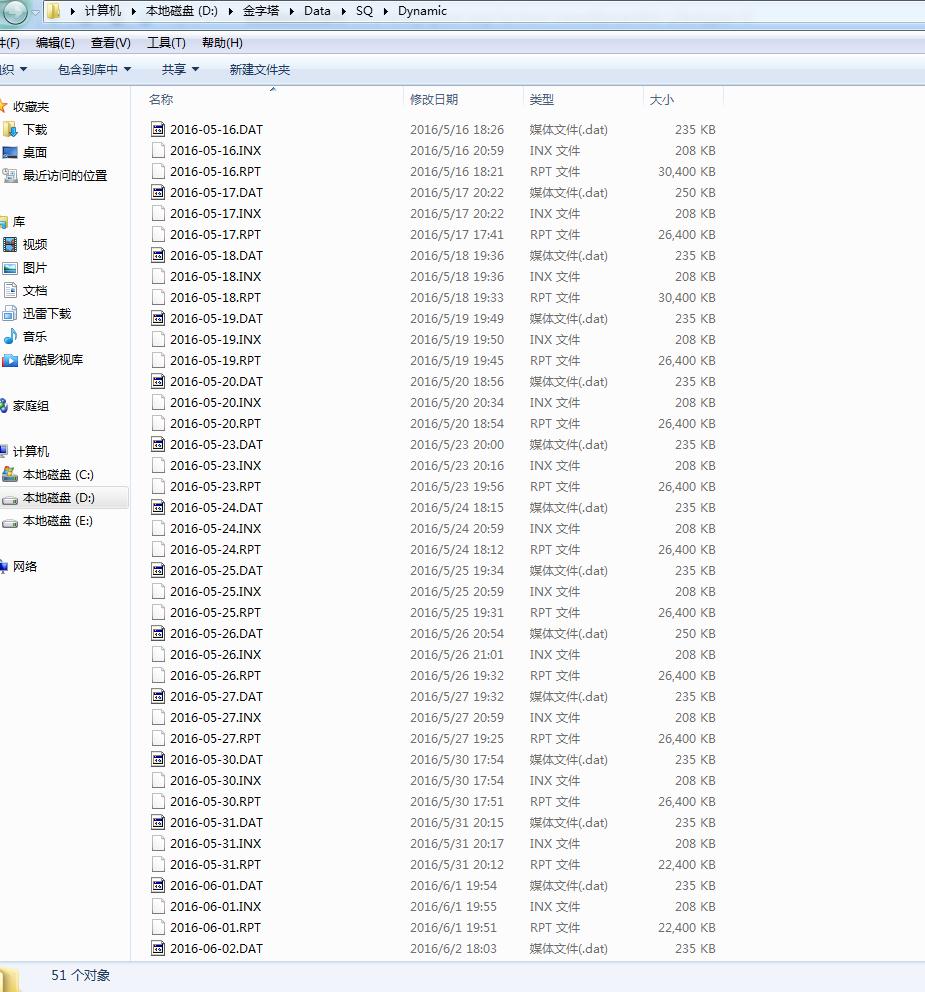Image resolution: width=925 pixels, height=992 pixels.
Task: Click the 网络 network icon
Action: click(x=4, y=566)
